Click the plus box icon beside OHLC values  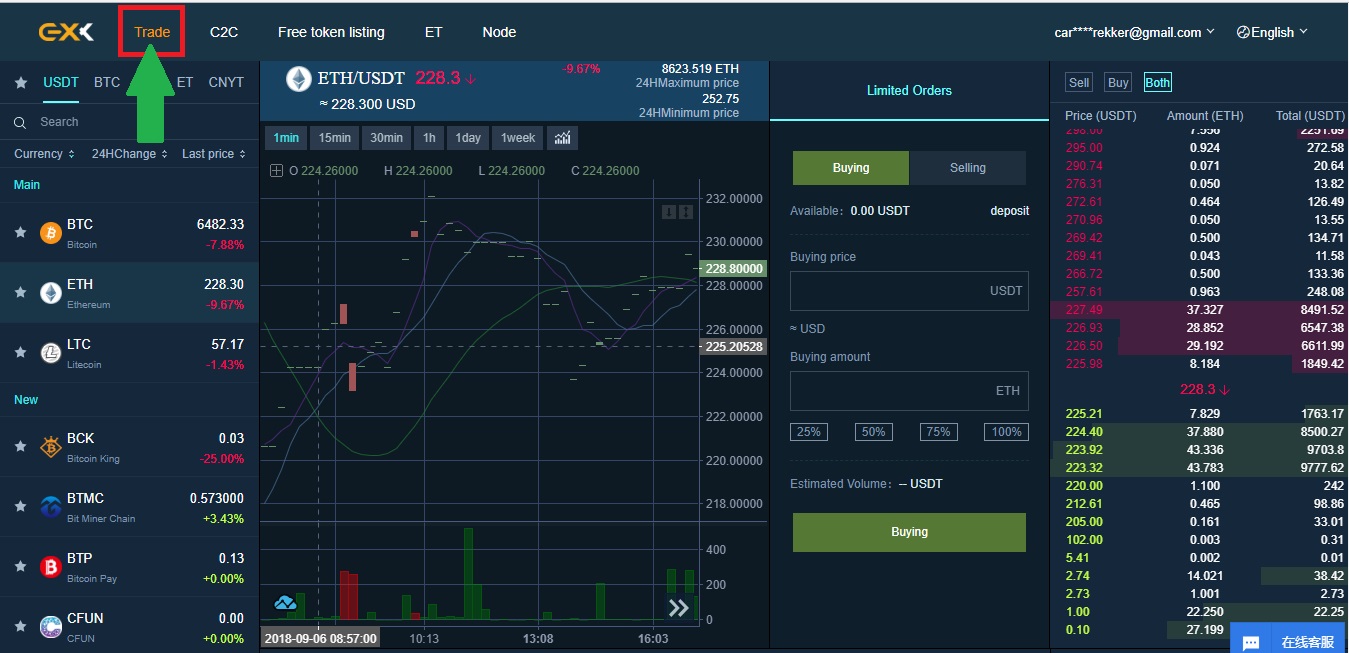pyautogui.click(x=276, y=171)
